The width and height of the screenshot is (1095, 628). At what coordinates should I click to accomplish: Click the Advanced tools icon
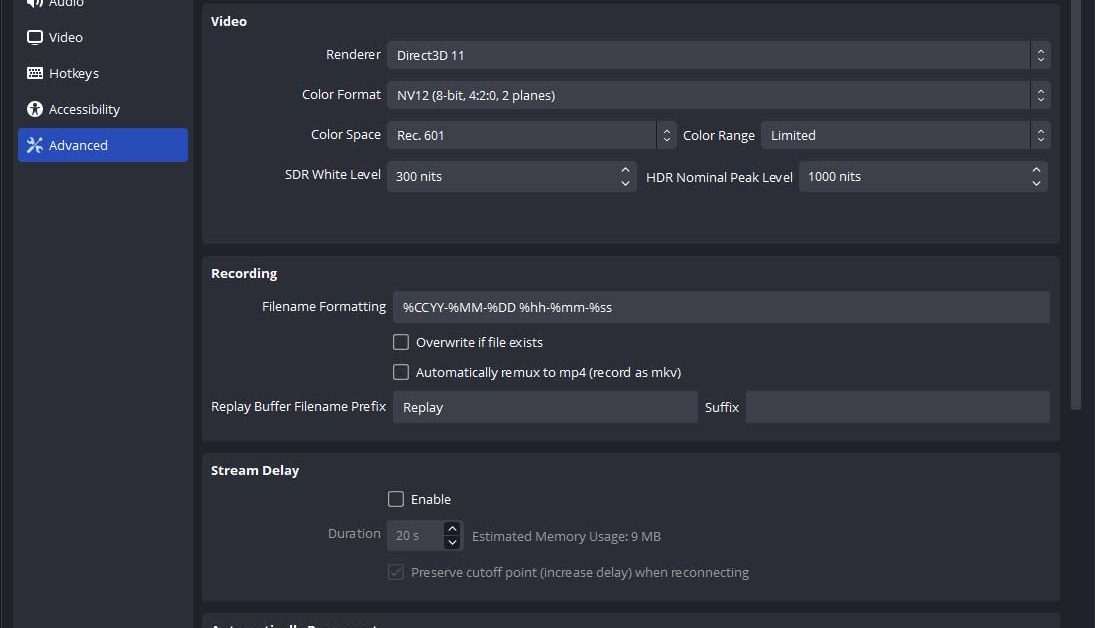35,145
